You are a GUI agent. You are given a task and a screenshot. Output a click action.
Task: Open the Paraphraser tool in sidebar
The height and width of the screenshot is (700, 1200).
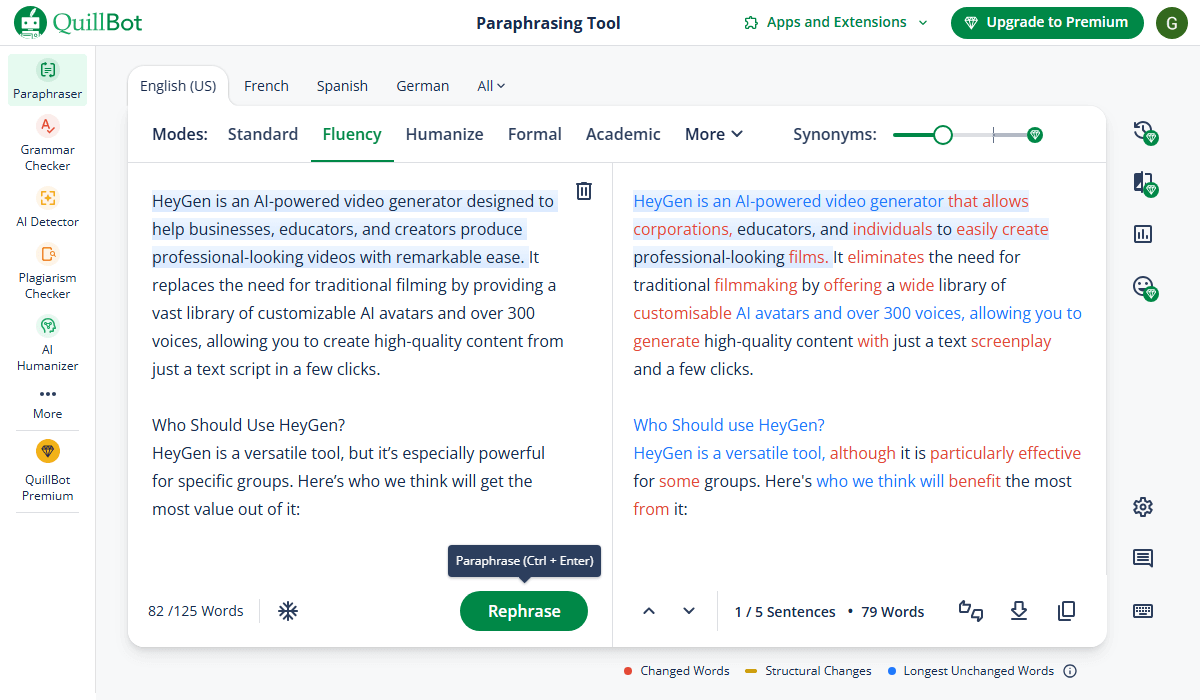(47, 80)
